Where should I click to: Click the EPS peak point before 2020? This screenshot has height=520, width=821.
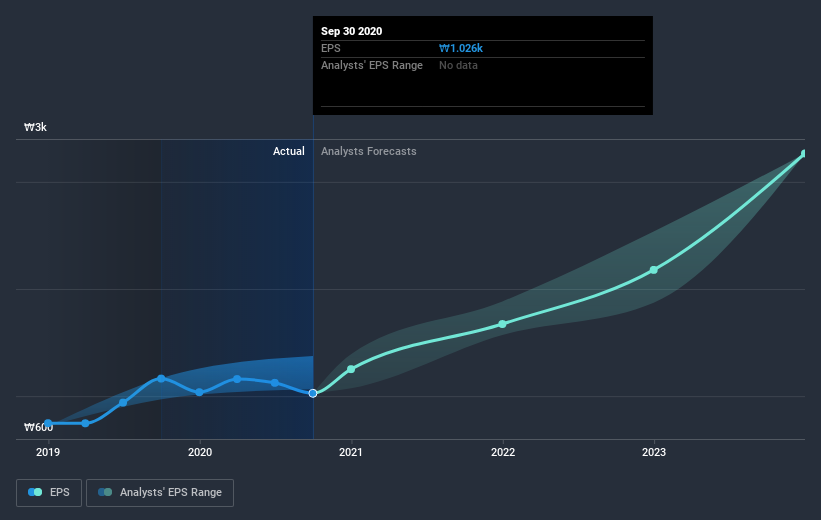(x=161, y=378)
